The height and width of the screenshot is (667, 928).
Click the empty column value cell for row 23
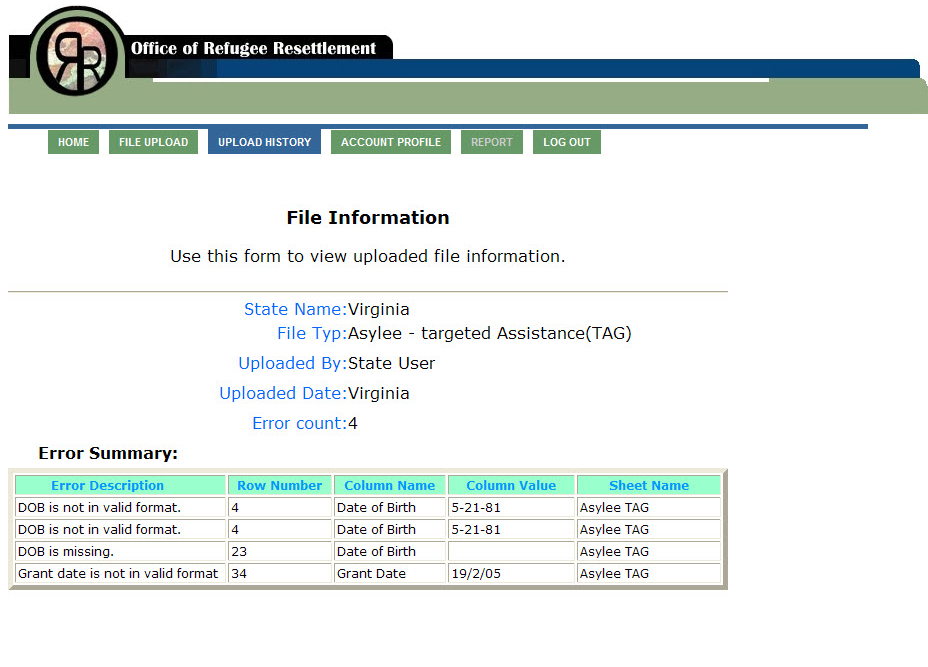coord(511,552)
